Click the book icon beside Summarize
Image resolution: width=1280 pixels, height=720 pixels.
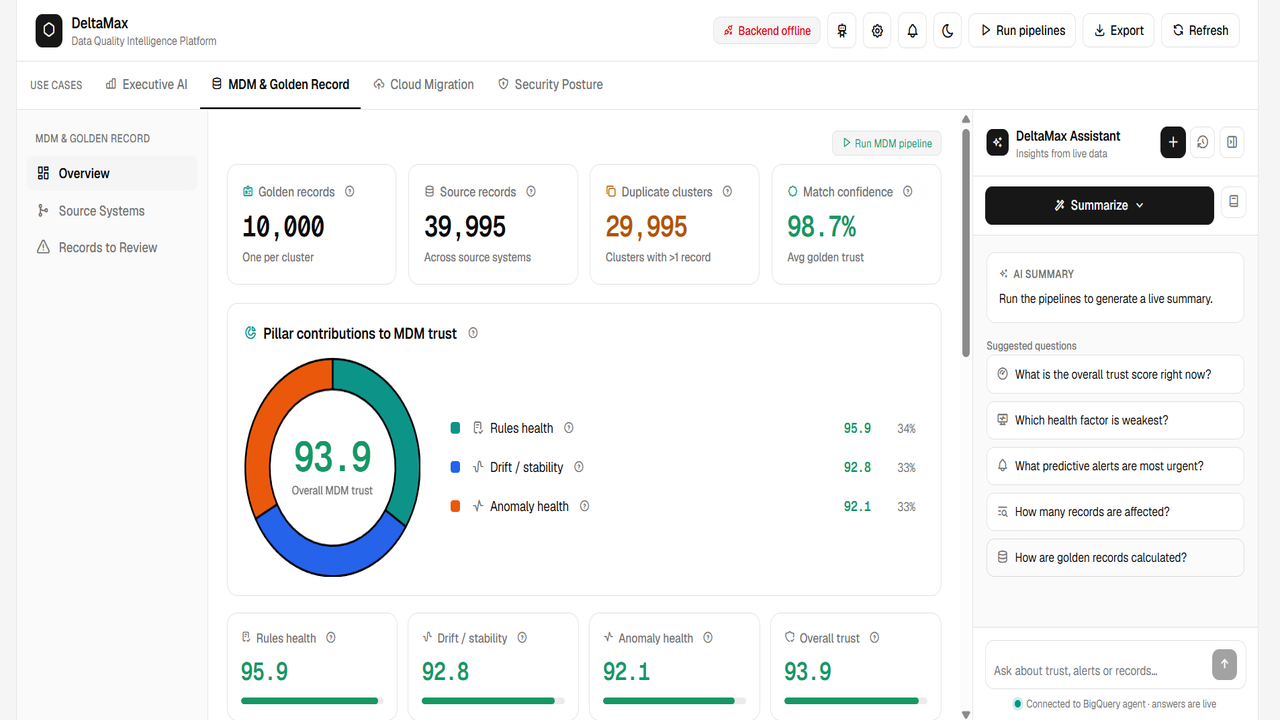(1234, 203)
